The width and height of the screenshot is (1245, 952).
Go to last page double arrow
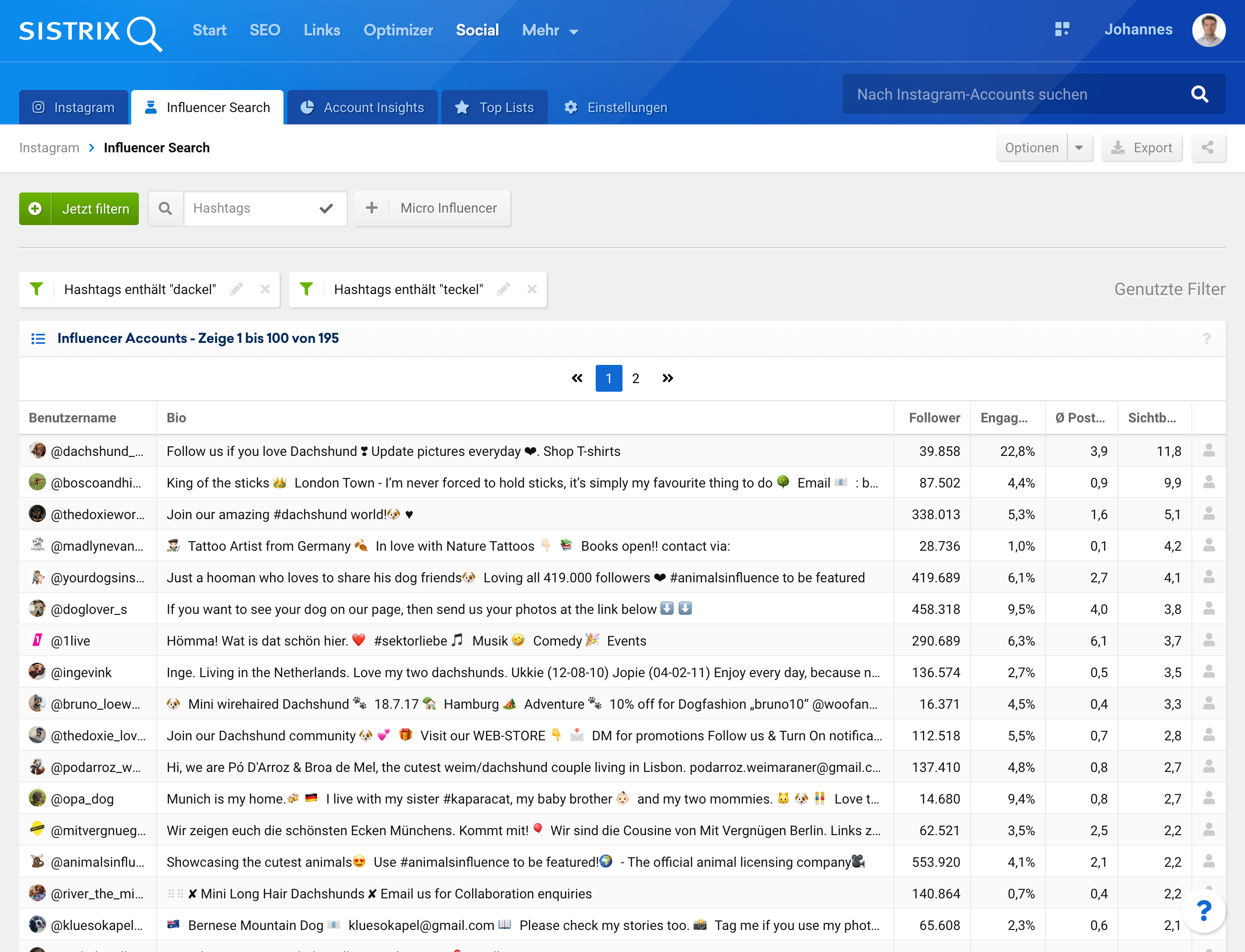[x=668, y=378]
